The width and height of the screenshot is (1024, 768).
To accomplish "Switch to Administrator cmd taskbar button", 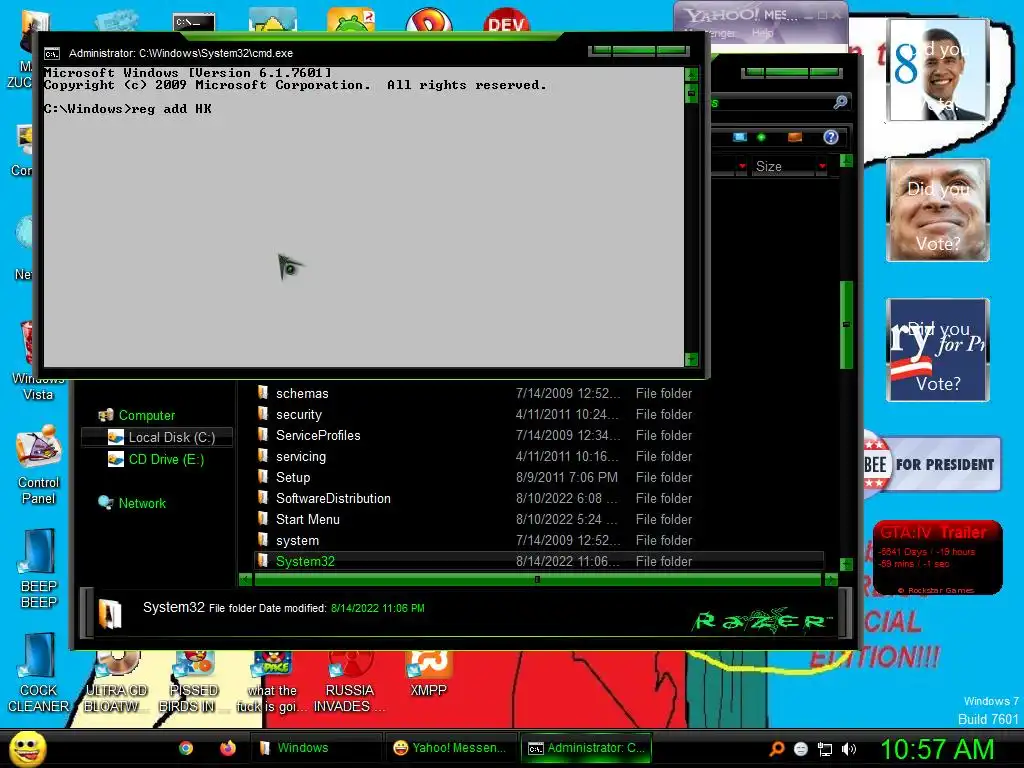I will 586,748.
